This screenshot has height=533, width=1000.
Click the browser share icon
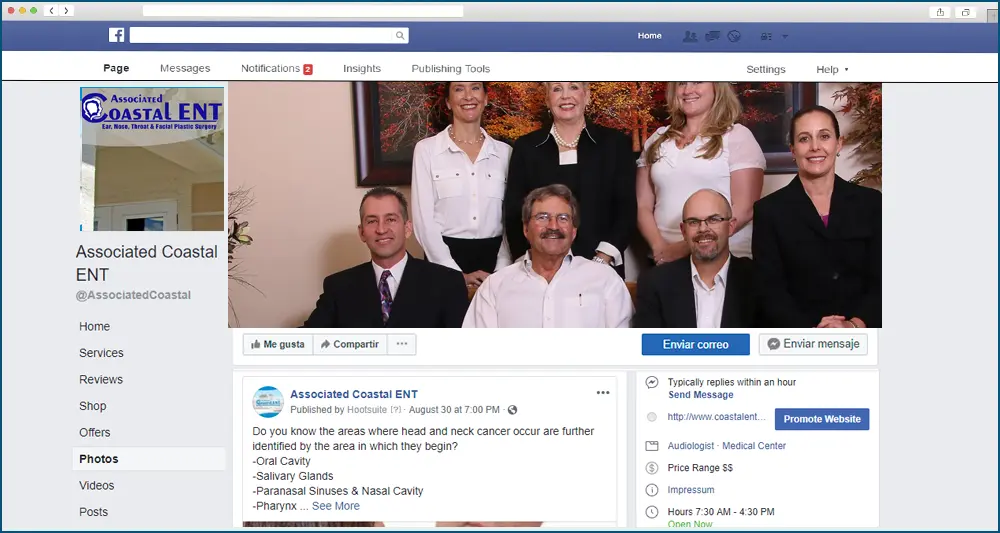(940, 11)
